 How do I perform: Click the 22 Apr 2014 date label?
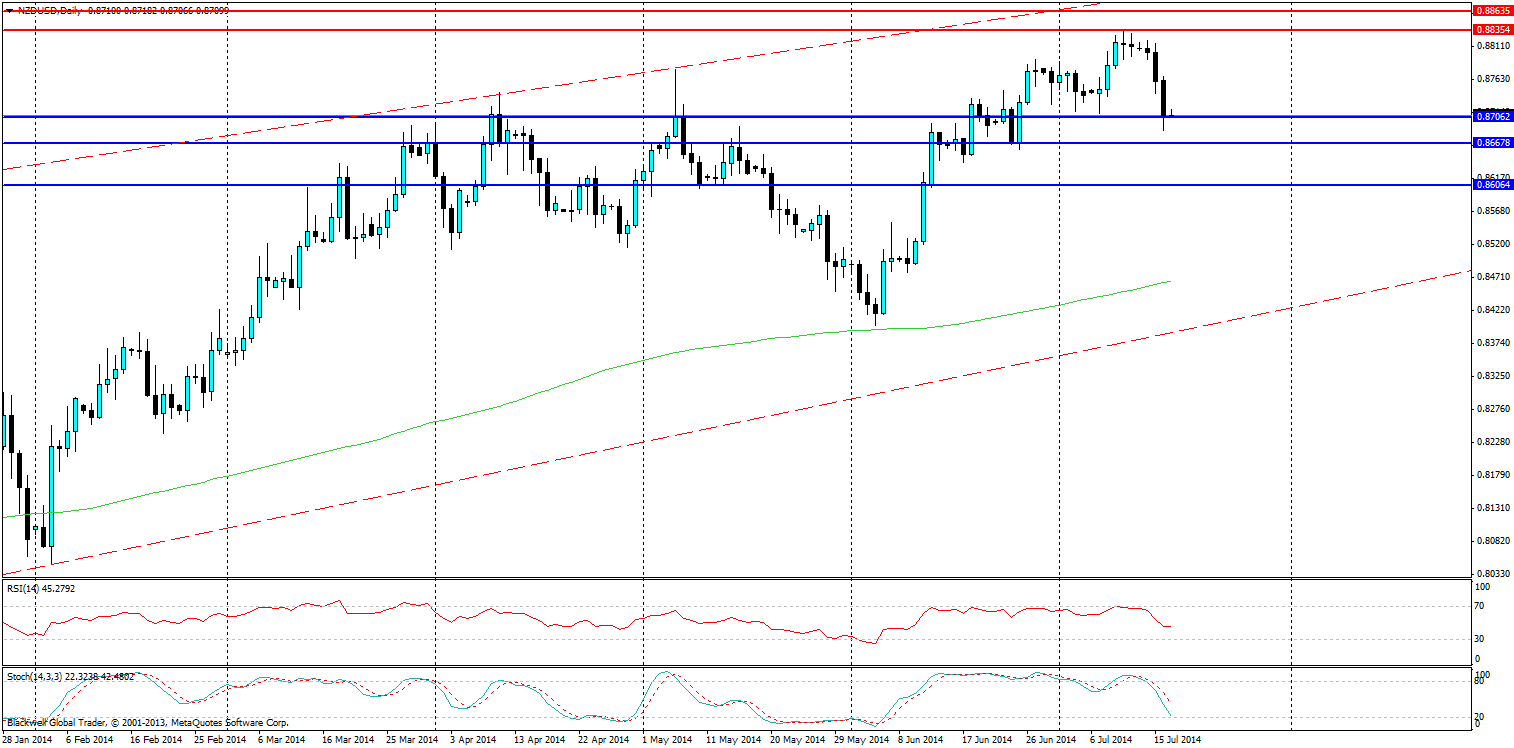coord(604,740)
